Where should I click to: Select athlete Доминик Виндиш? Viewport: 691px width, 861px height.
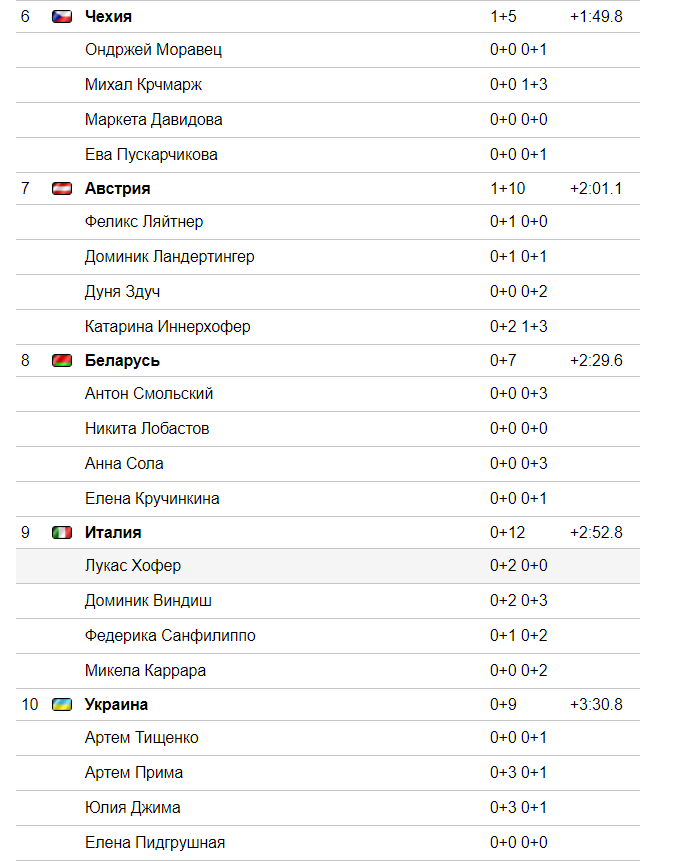click(148, 601)
